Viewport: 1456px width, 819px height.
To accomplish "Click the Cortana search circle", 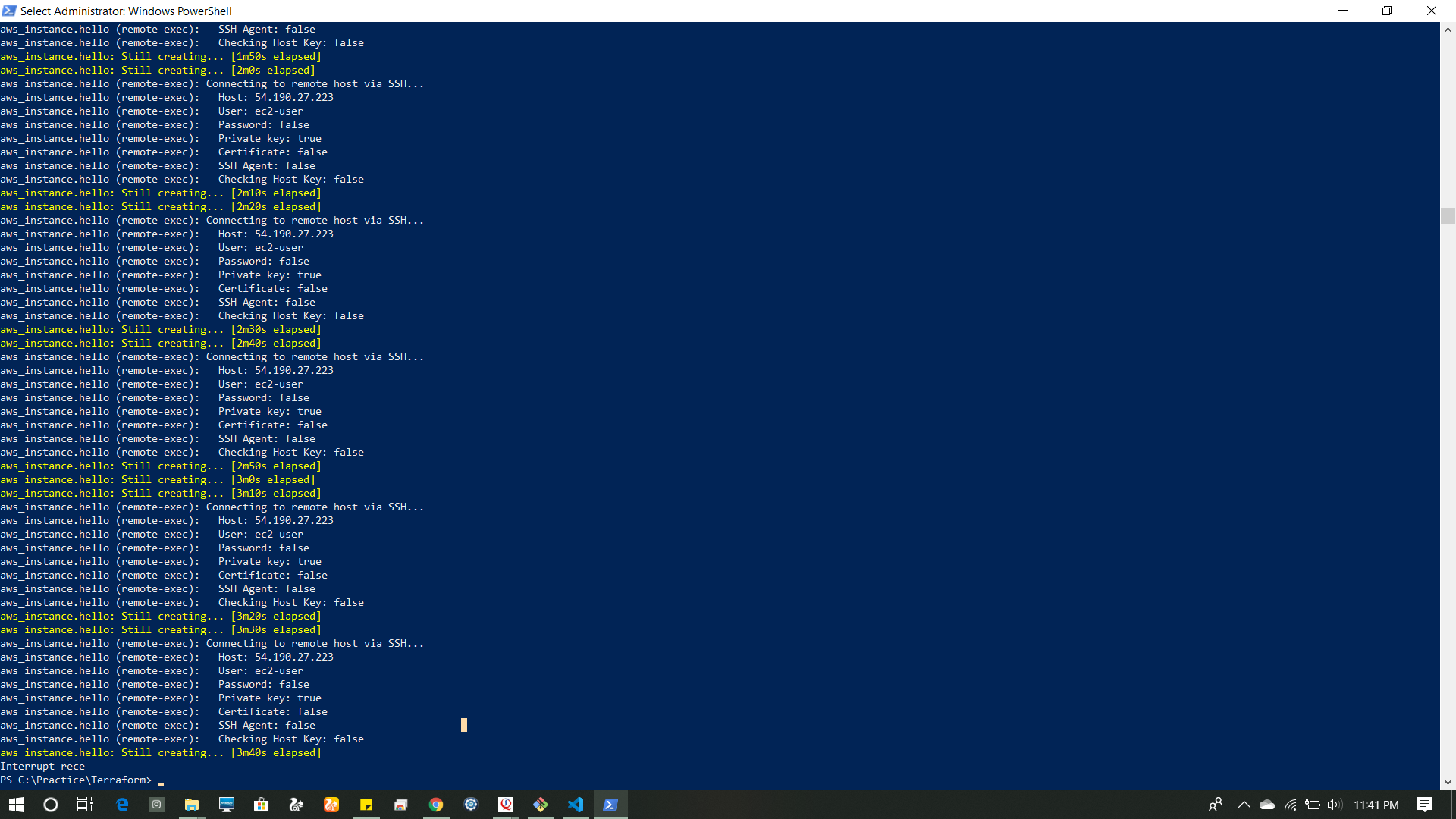I will click(x=51, y=805).
